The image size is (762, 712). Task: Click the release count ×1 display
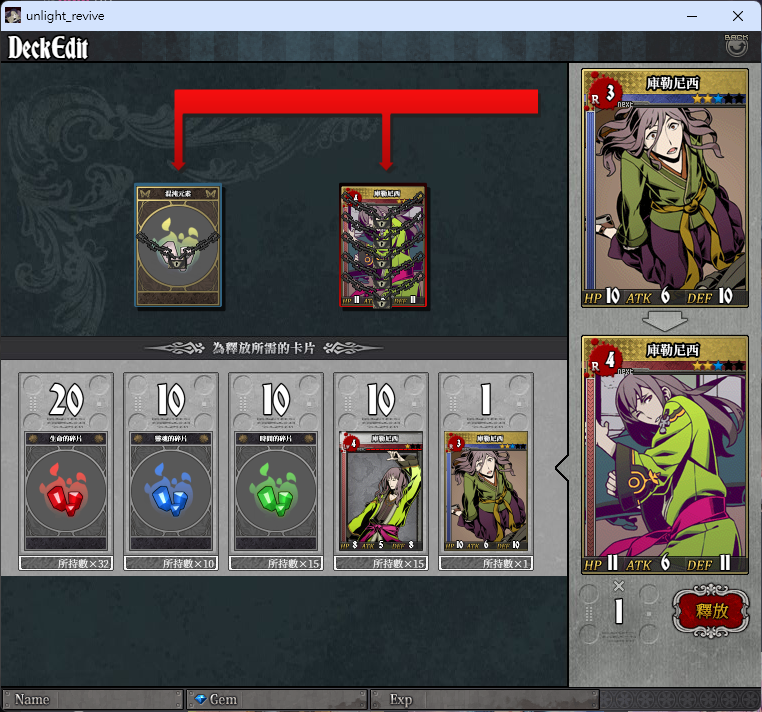point(618,605)
